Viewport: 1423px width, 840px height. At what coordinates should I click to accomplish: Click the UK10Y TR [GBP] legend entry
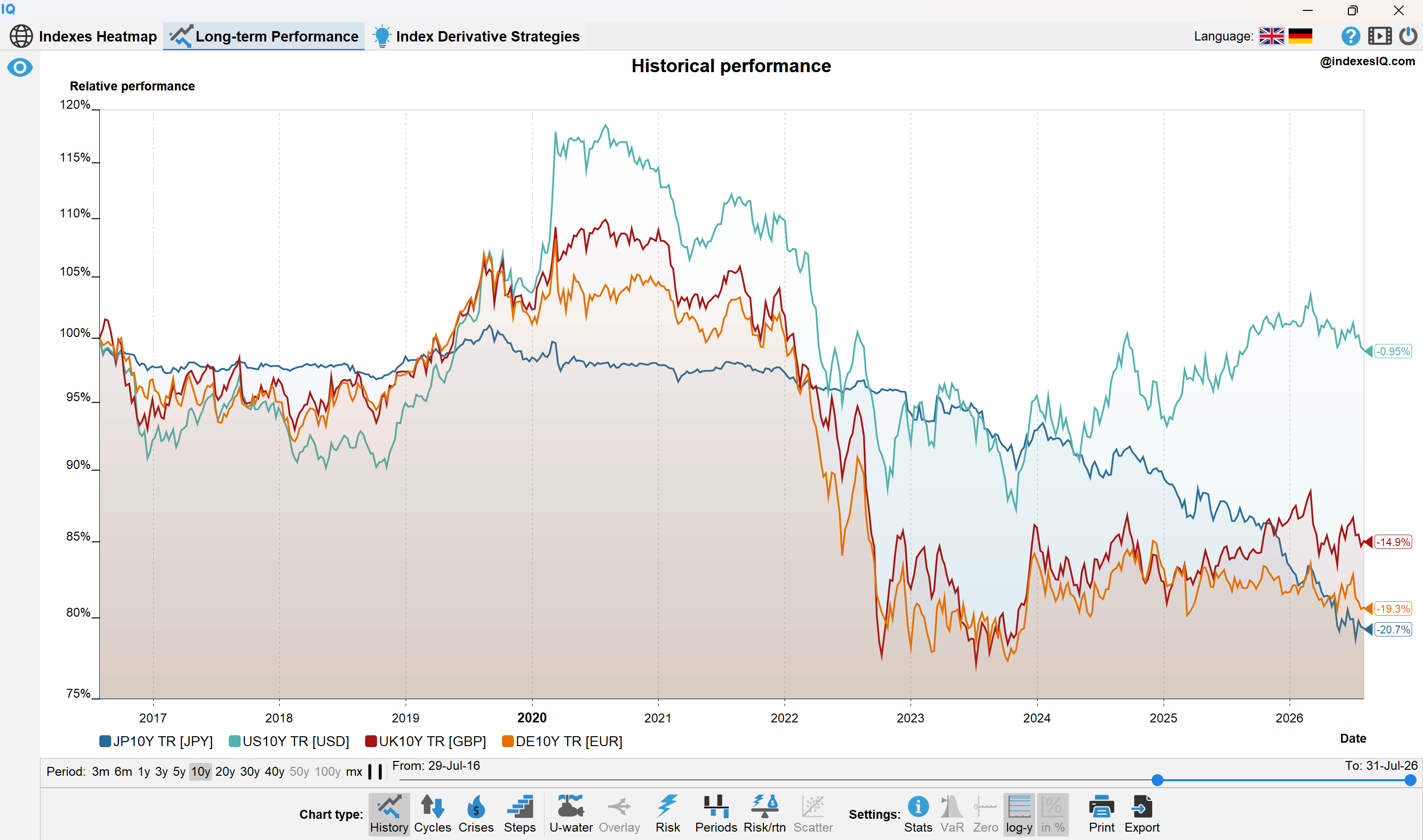coord(425,741)
